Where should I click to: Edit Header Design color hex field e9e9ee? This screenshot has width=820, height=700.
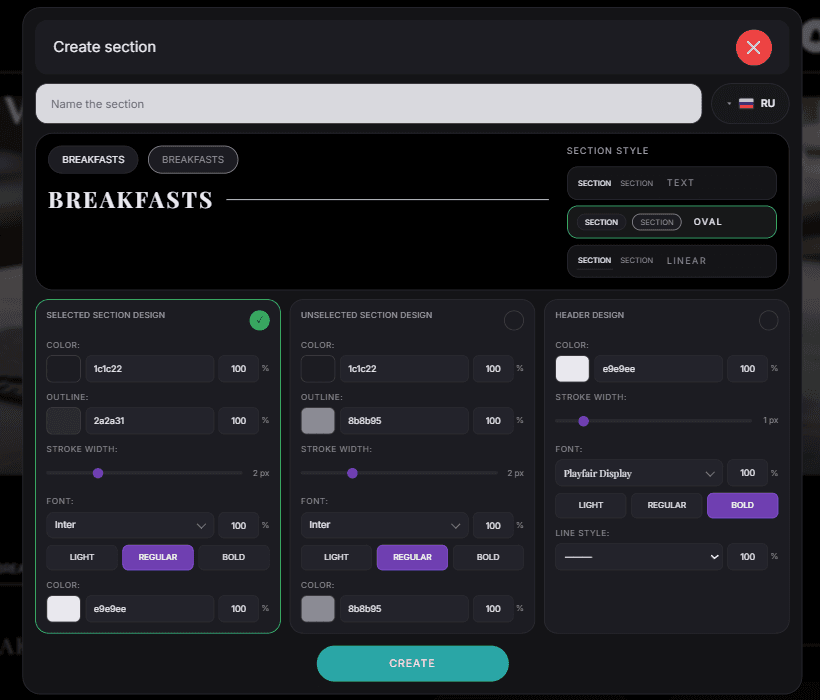tap(658, 369)
